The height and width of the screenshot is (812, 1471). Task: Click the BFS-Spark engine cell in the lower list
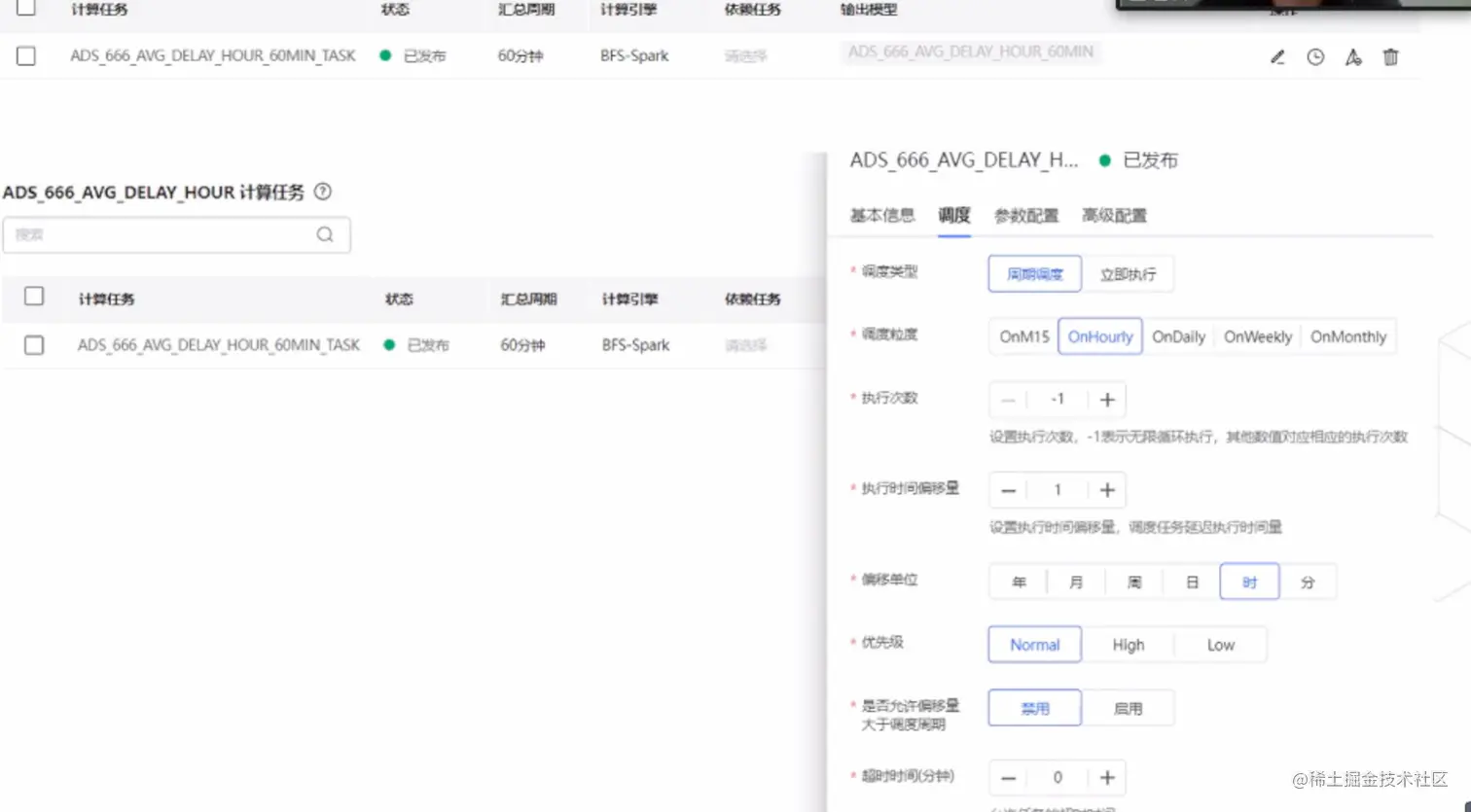click(x=636, y=345)
